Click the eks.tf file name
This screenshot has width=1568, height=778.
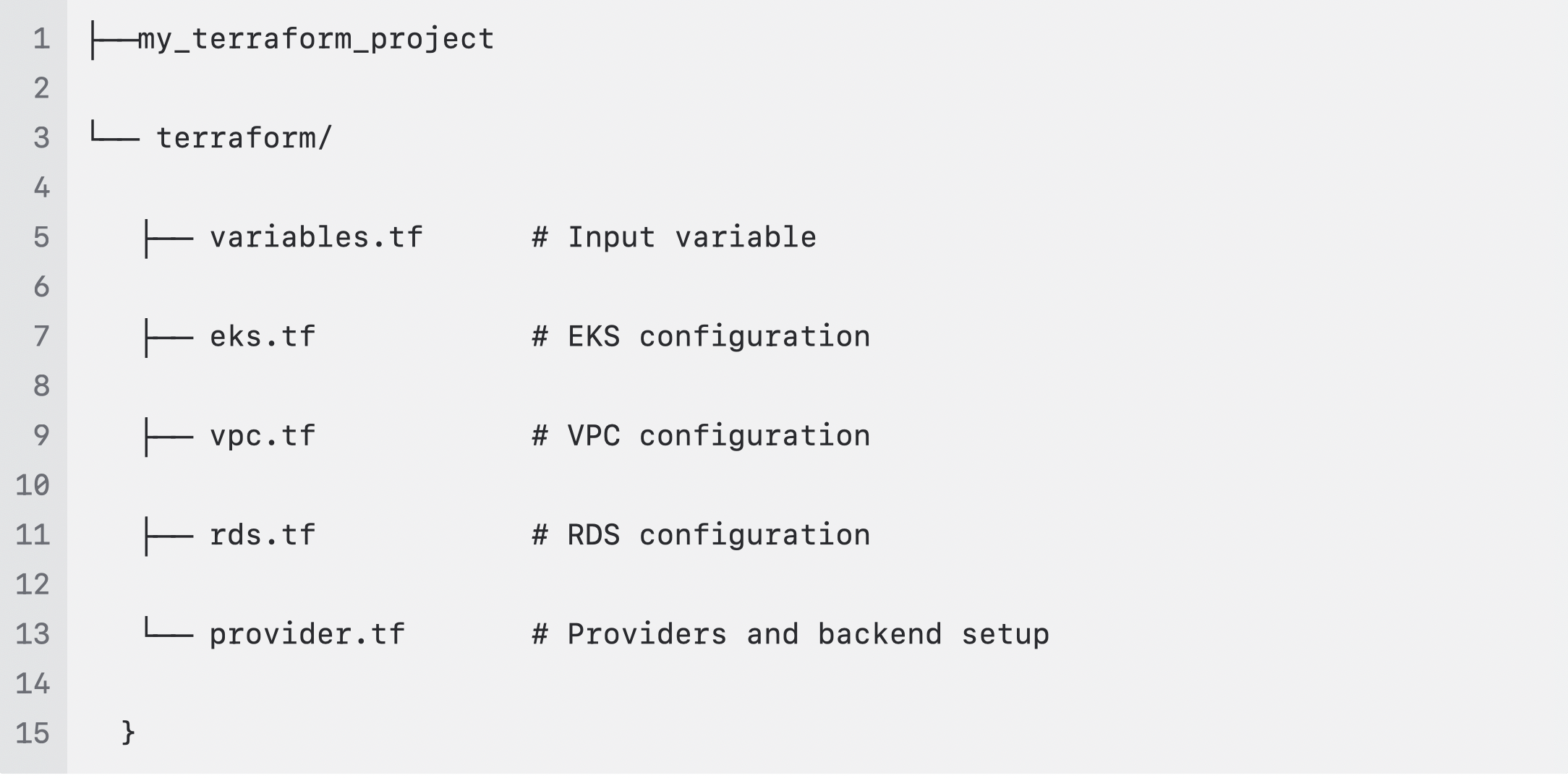pyautogui.click(x=263, y=336)
